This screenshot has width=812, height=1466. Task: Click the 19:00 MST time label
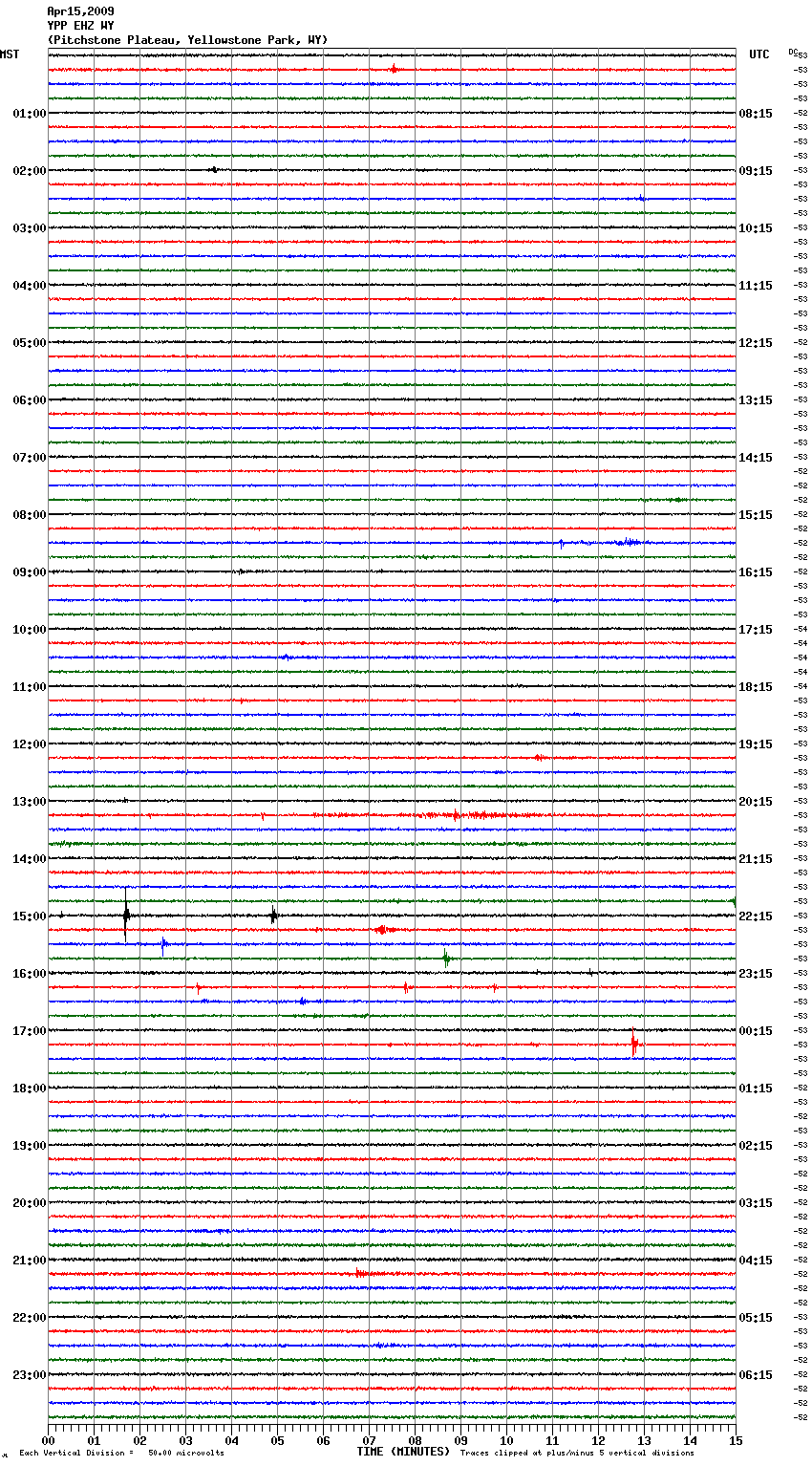(29, 1146)
